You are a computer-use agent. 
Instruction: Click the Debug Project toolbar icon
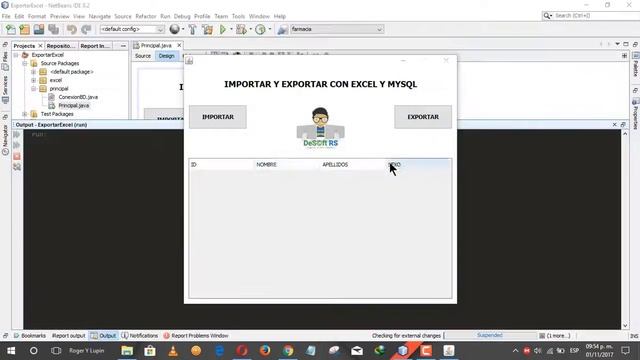click(x=241, y=29)
